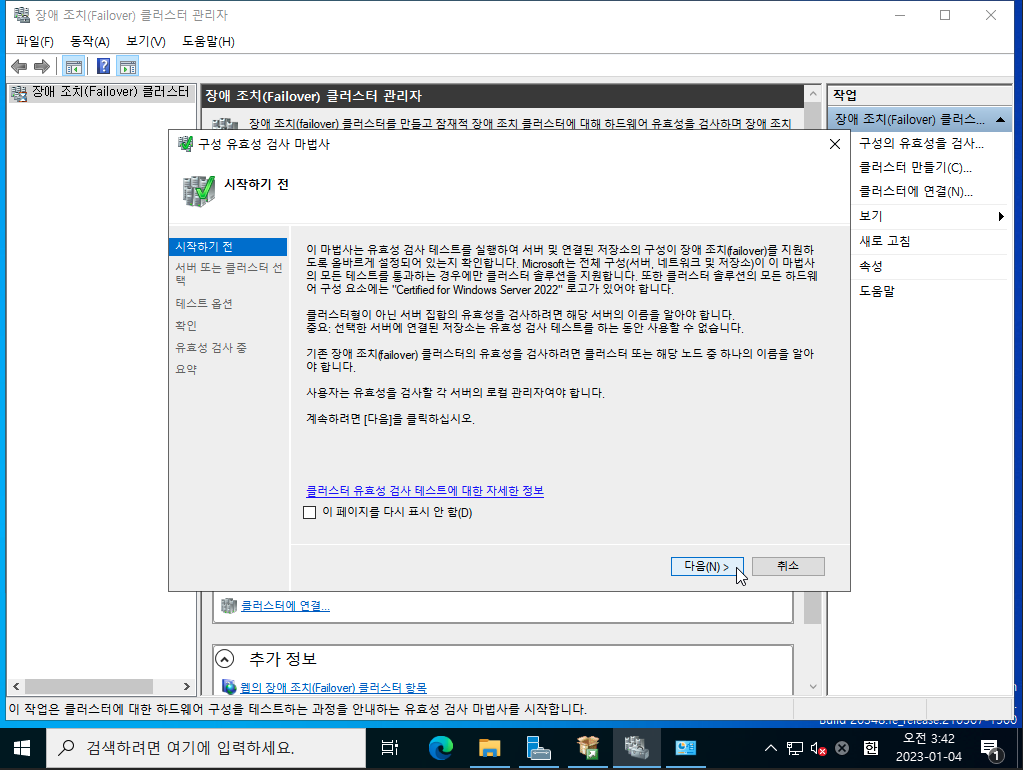Click the Forward arrow toolbar icon
The height and width of the screenshot is (770, 1023).
click(x=42, y=67)
